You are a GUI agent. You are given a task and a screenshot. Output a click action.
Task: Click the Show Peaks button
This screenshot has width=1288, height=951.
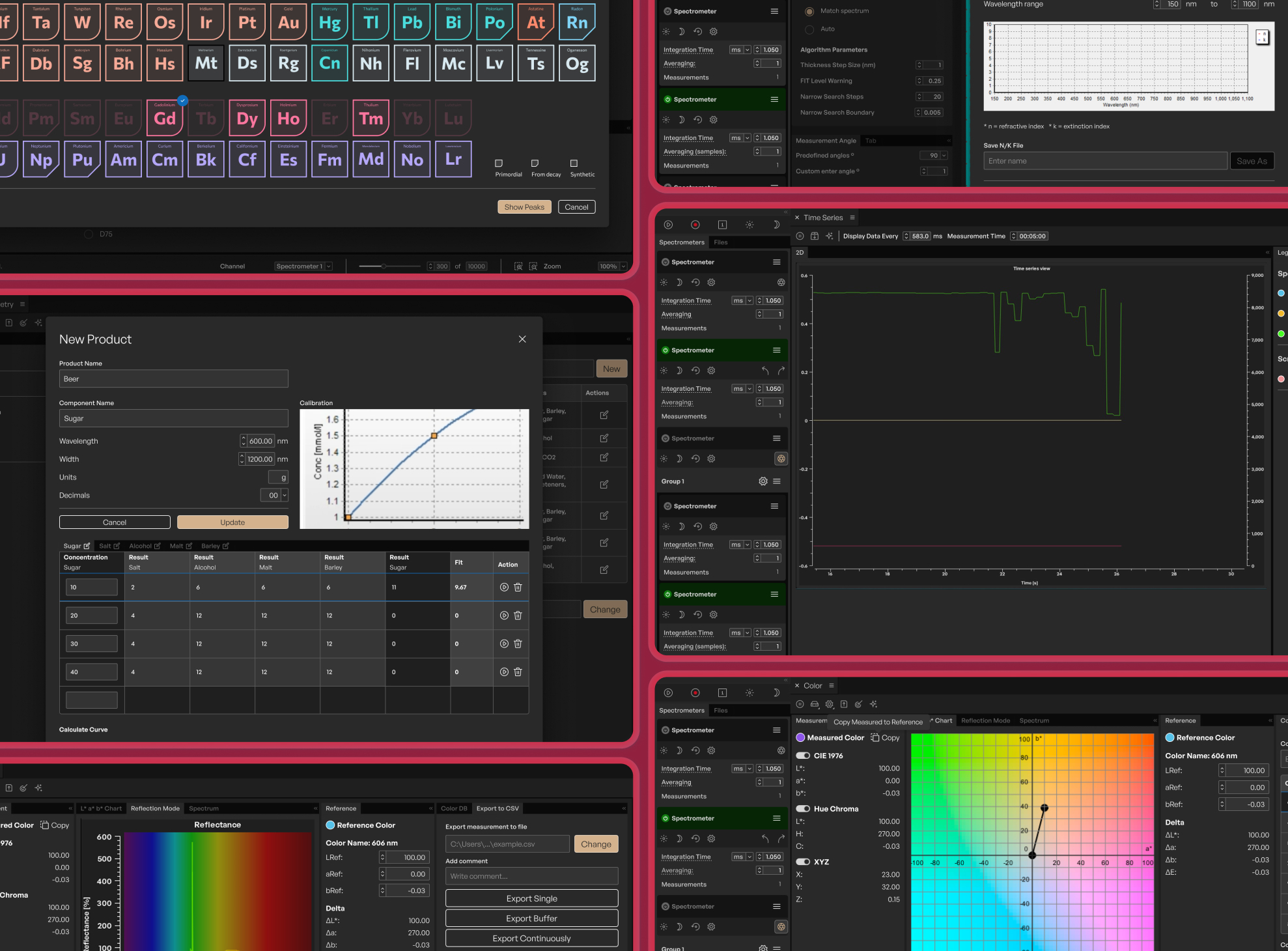pyautogui.click(x=524, y=206)
